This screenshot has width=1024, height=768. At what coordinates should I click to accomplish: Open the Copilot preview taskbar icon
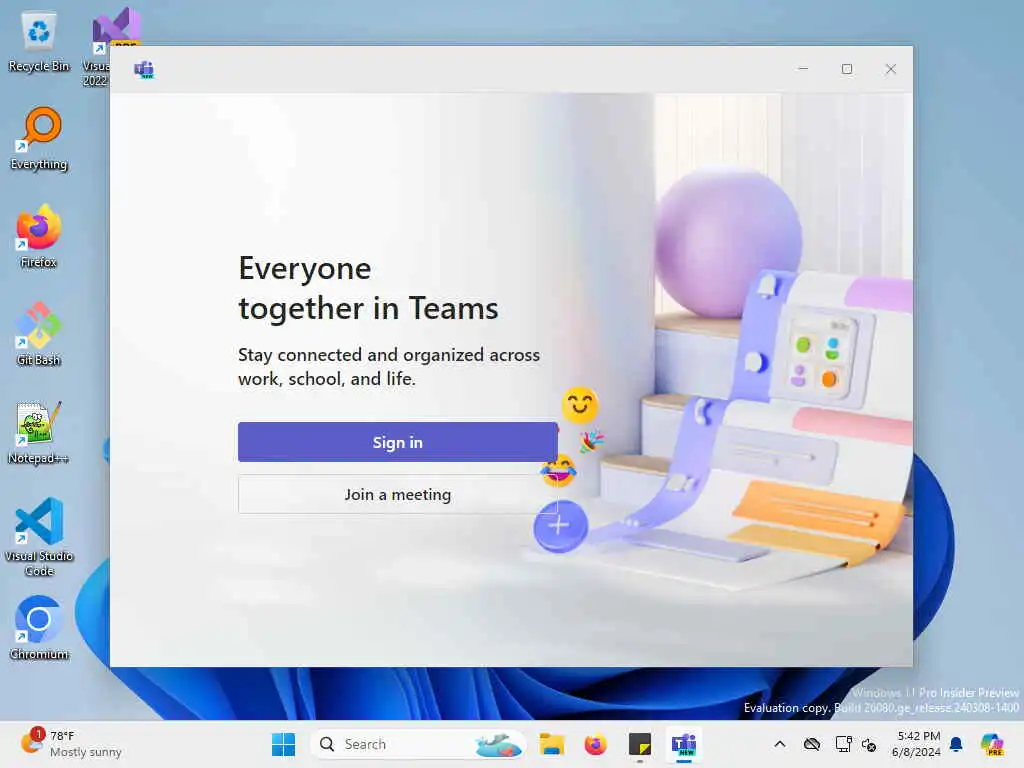pos(992,744)
